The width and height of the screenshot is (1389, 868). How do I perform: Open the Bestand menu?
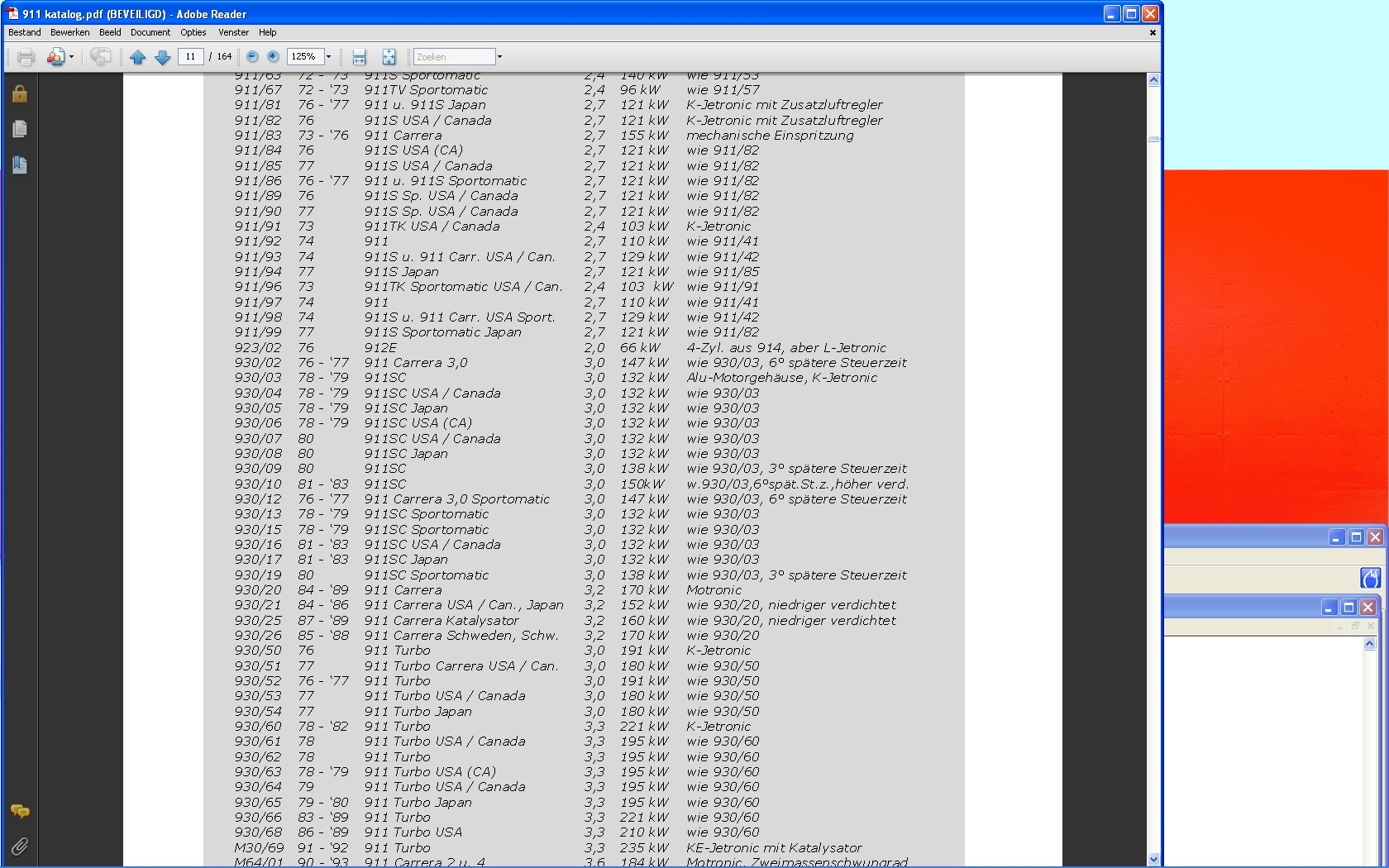click(x=24, y=32)
